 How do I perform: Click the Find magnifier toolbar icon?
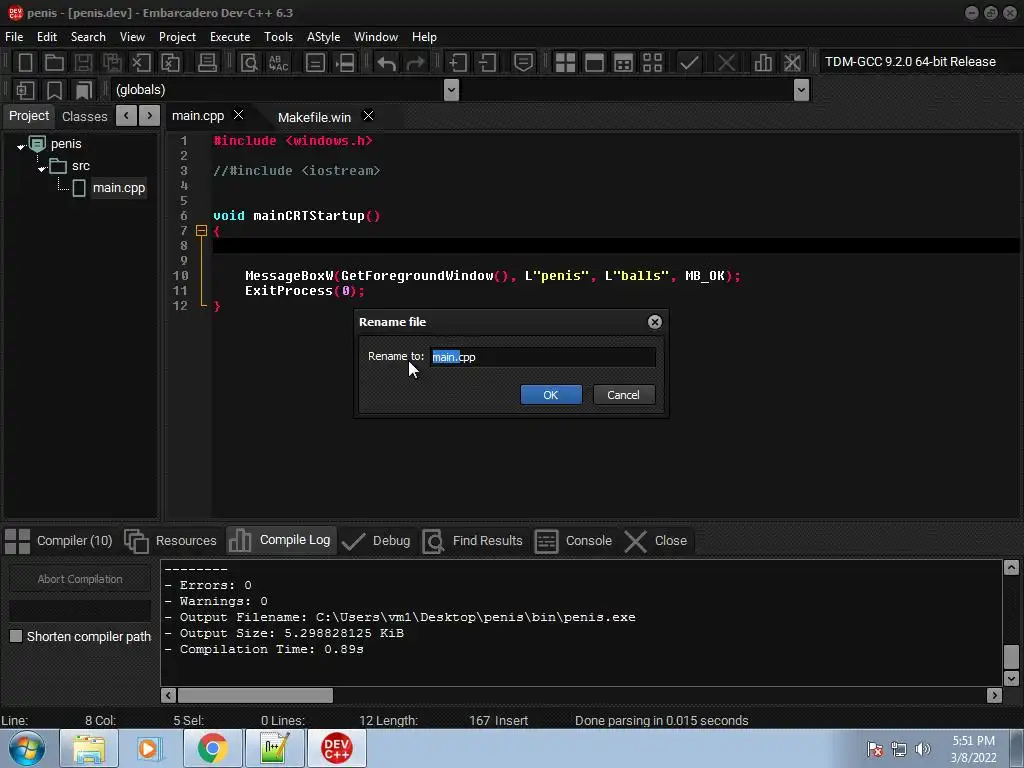click(249, 62)
